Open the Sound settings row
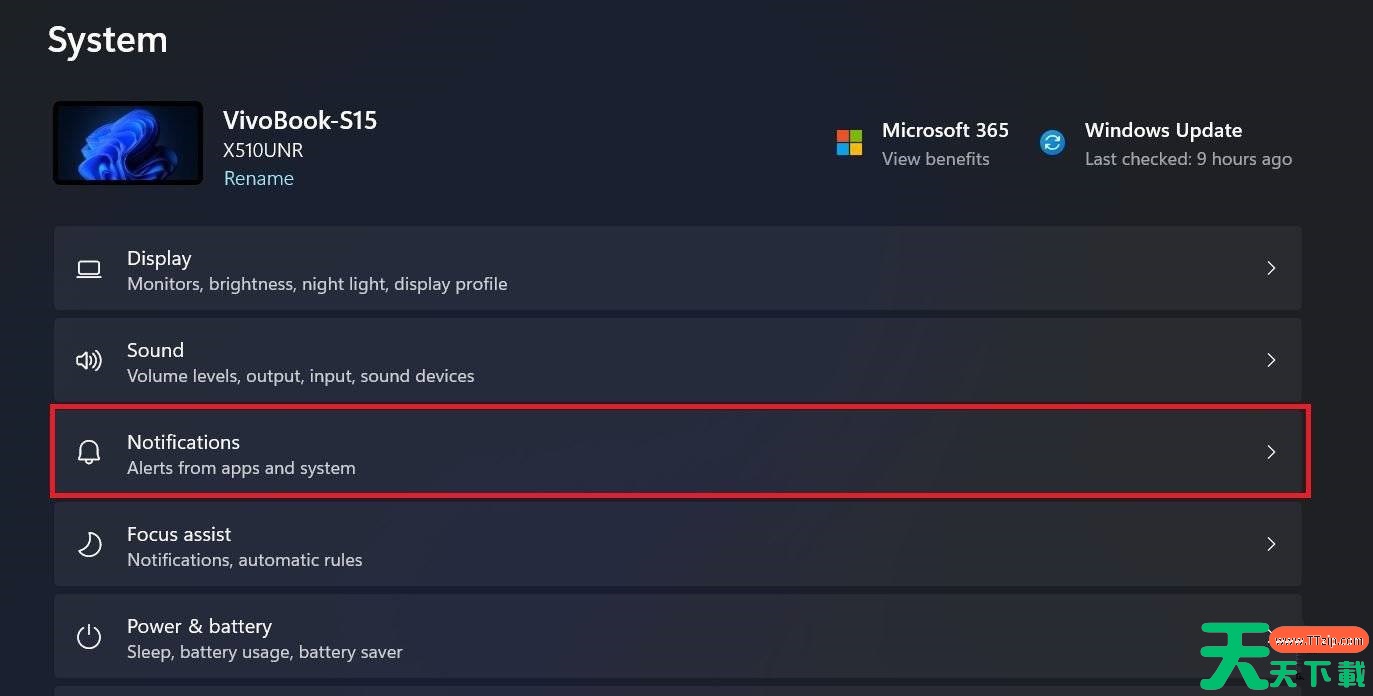 pos(677,360)
